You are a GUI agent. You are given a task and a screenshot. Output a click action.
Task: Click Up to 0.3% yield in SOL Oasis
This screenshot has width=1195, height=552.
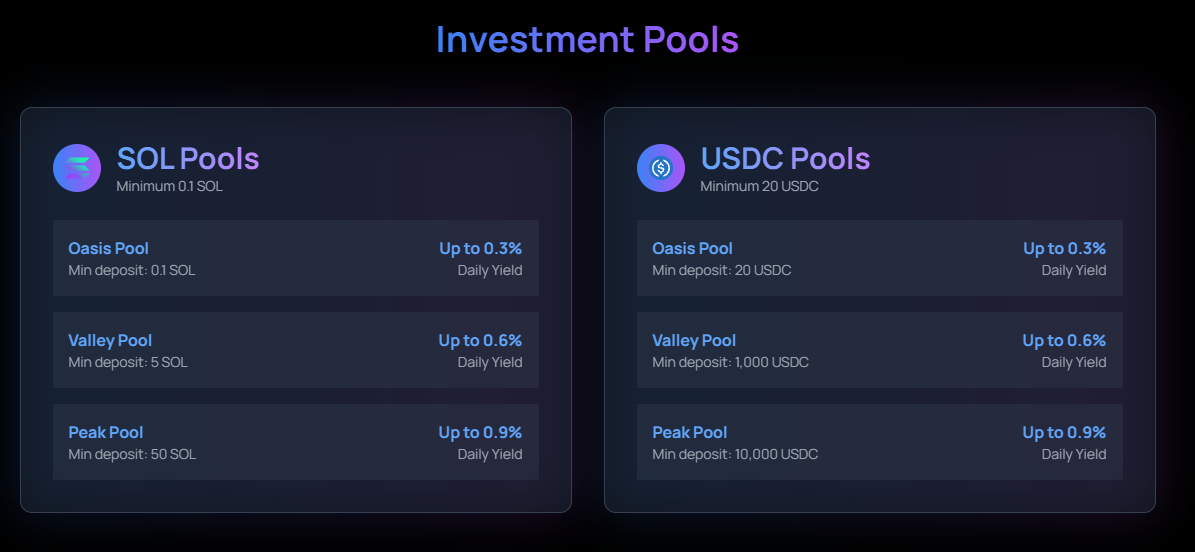click(x=481, y=249)
